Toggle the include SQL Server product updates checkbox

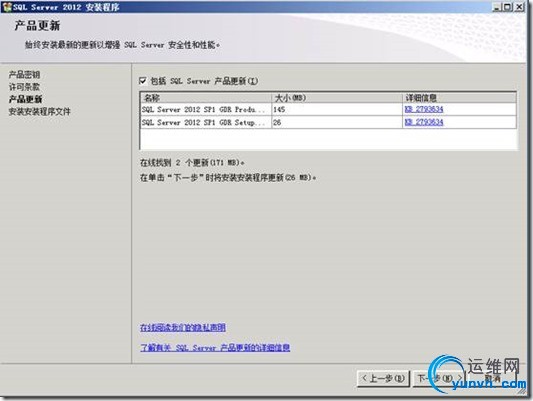tap(143, 81)
